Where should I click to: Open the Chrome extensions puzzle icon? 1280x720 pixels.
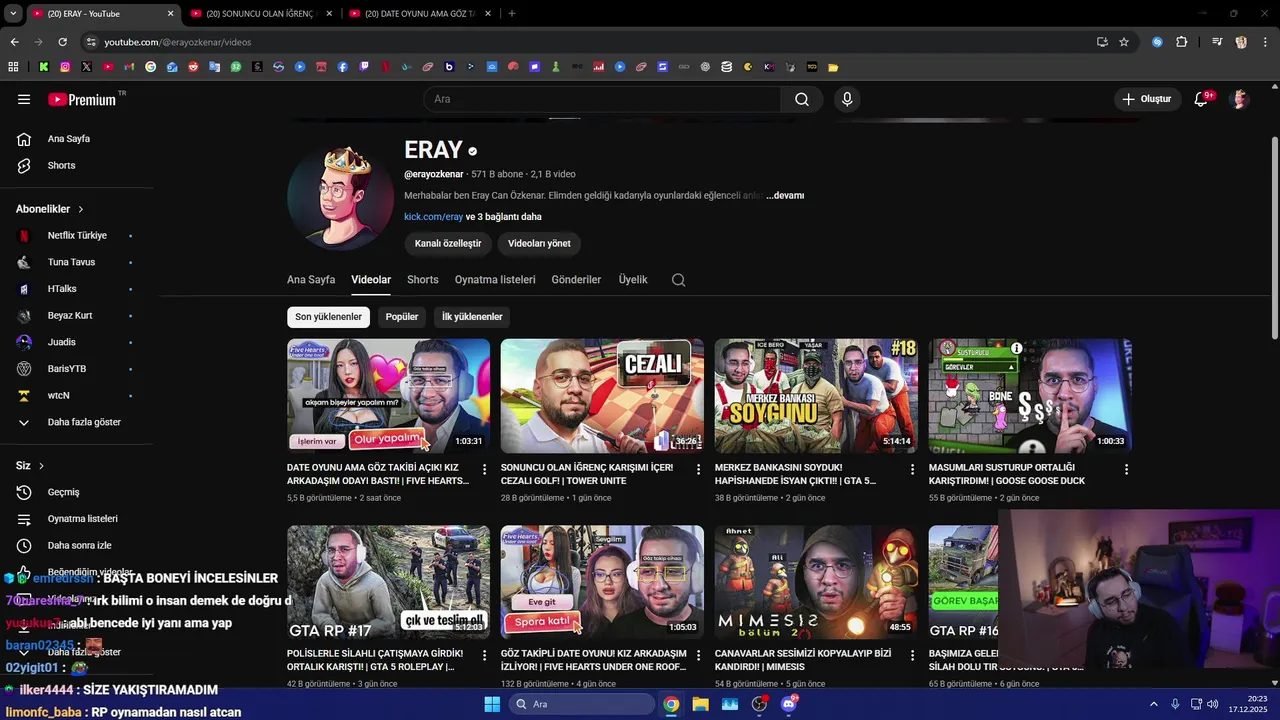click(x=1182, y=42)
